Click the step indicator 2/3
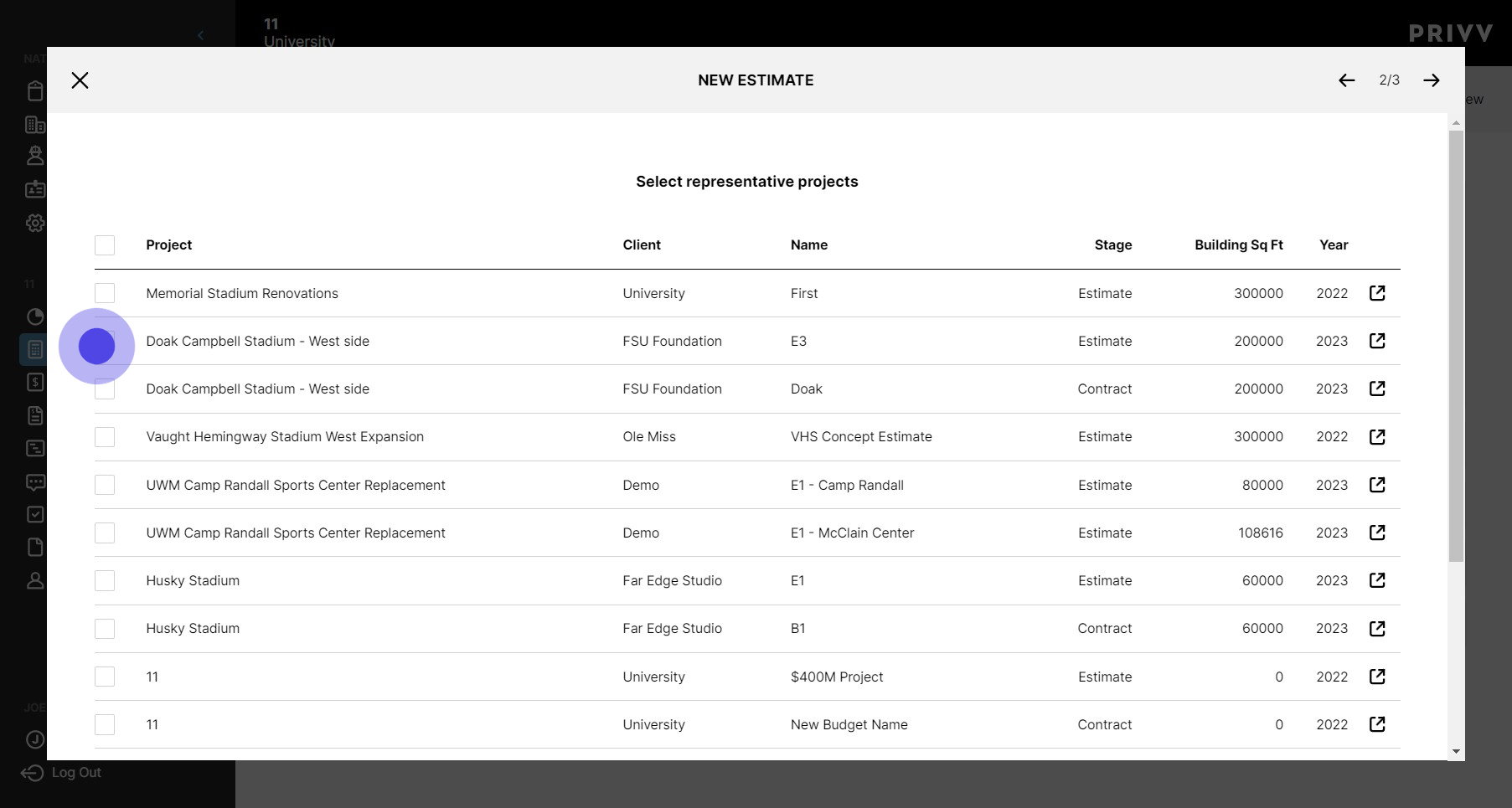Image resolution: width=1512 pixels, height=808 pixels. [1389, 80]
